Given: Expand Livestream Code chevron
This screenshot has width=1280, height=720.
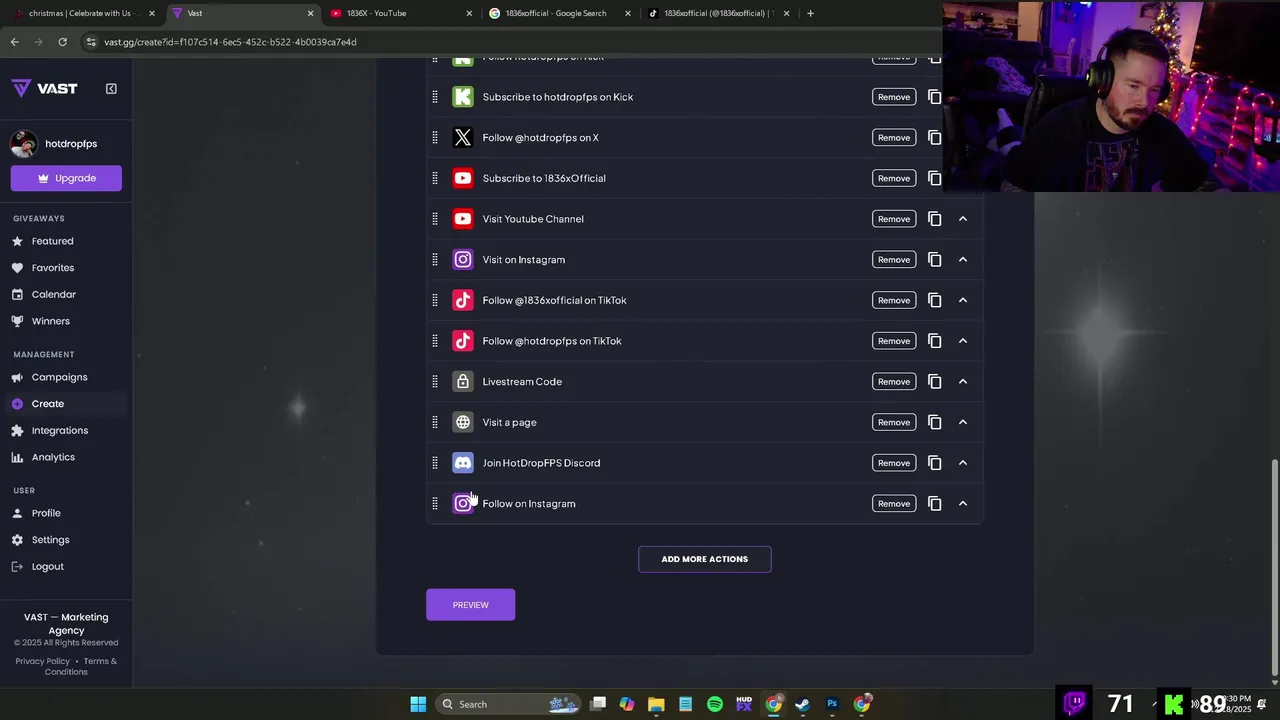Looking at the screenshot, I should tap(963, 382).
